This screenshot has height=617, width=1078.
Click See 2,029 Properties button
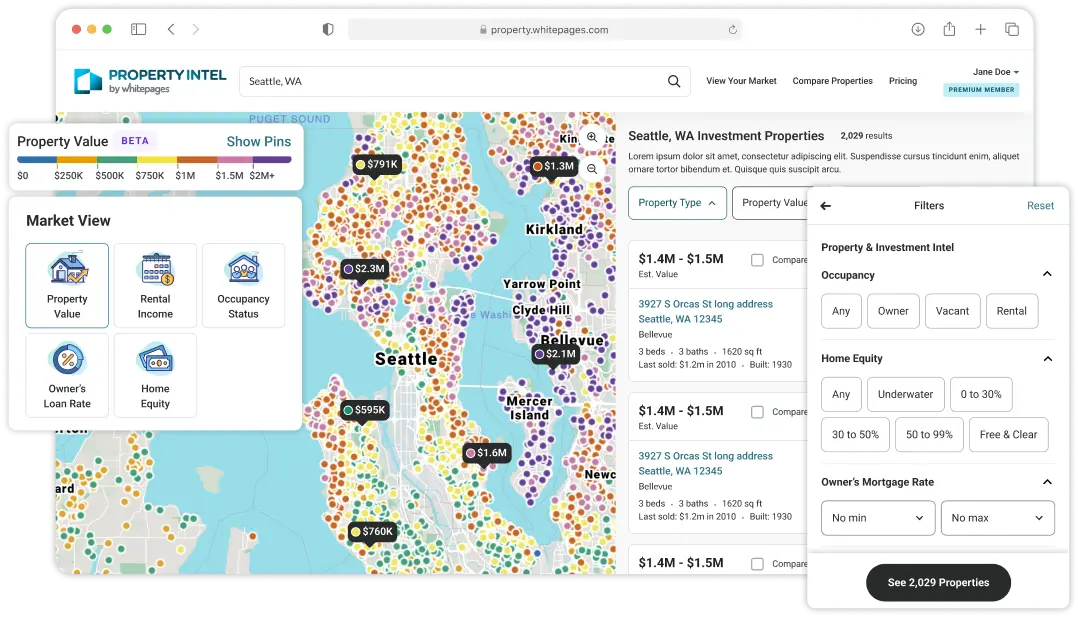[x=938, y=583]
